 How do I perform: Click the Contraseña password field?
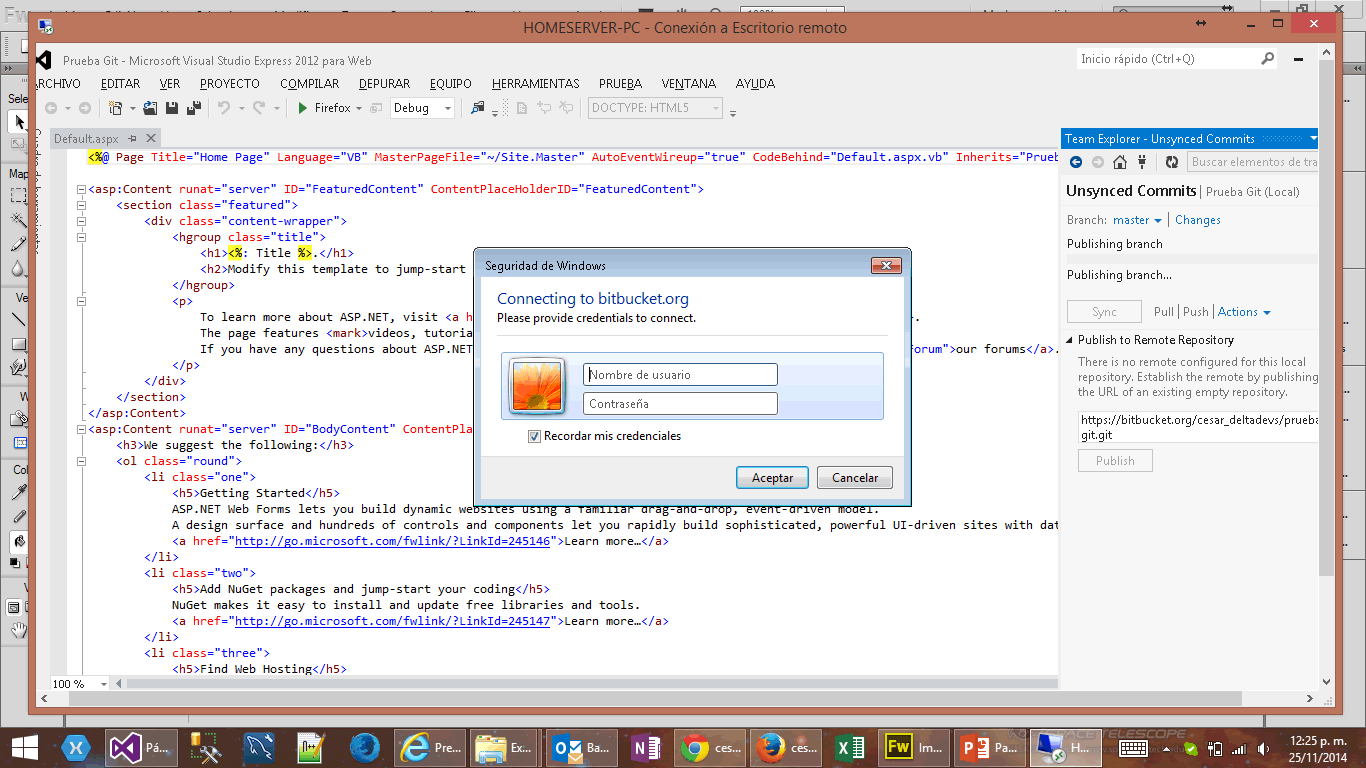(x=680, y=404)
